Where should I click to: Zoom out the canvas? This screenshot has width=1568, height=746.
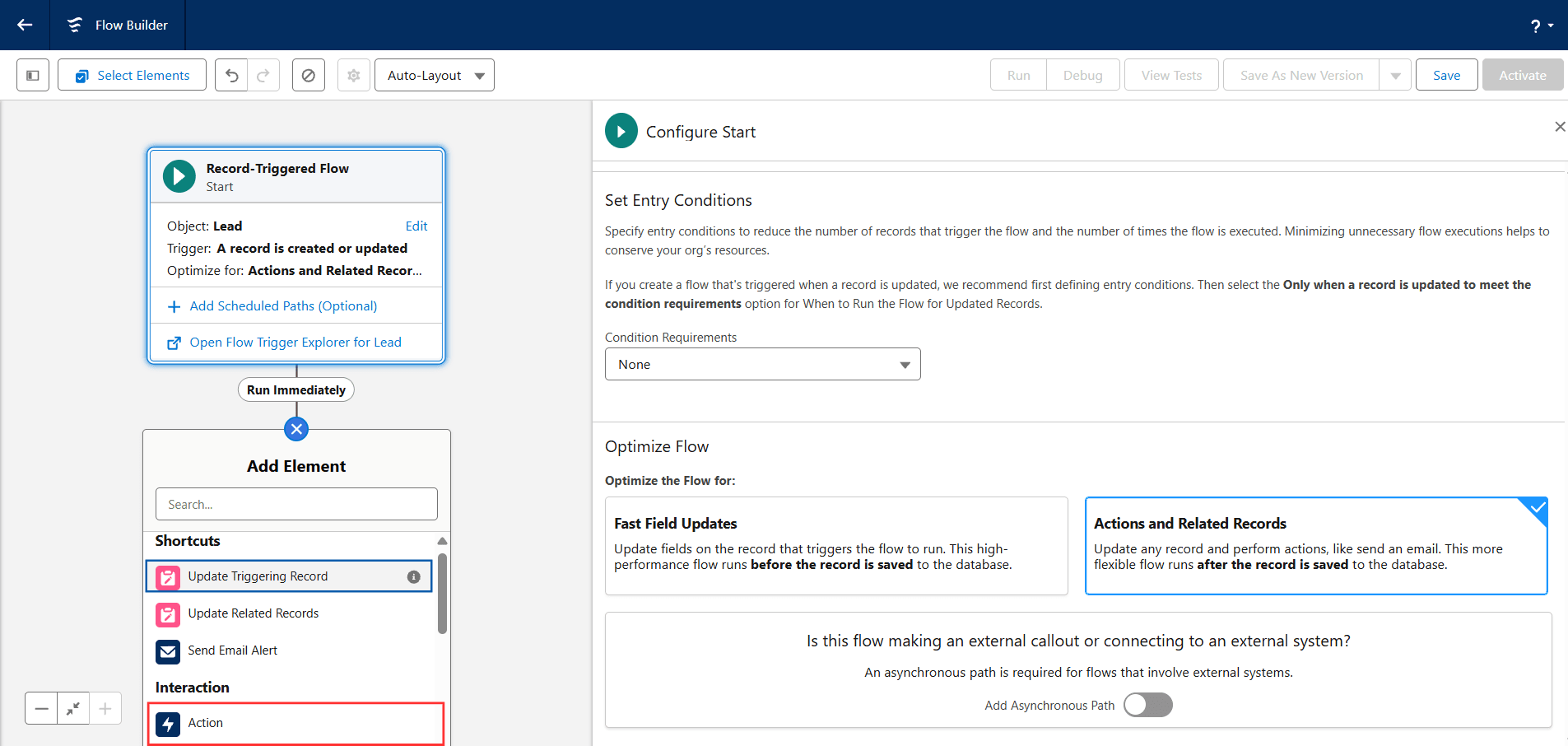point(41,708)
